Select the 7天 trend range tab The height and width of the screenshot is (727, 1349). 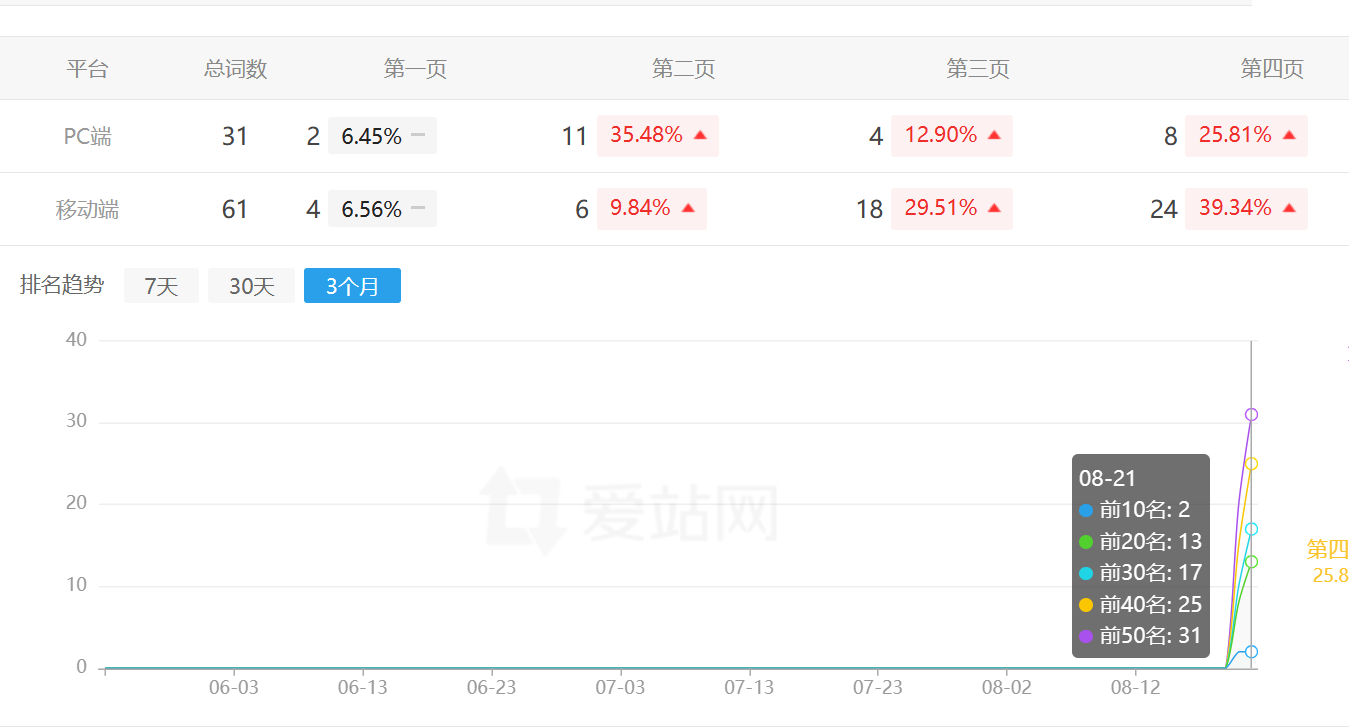coord(161,286)
